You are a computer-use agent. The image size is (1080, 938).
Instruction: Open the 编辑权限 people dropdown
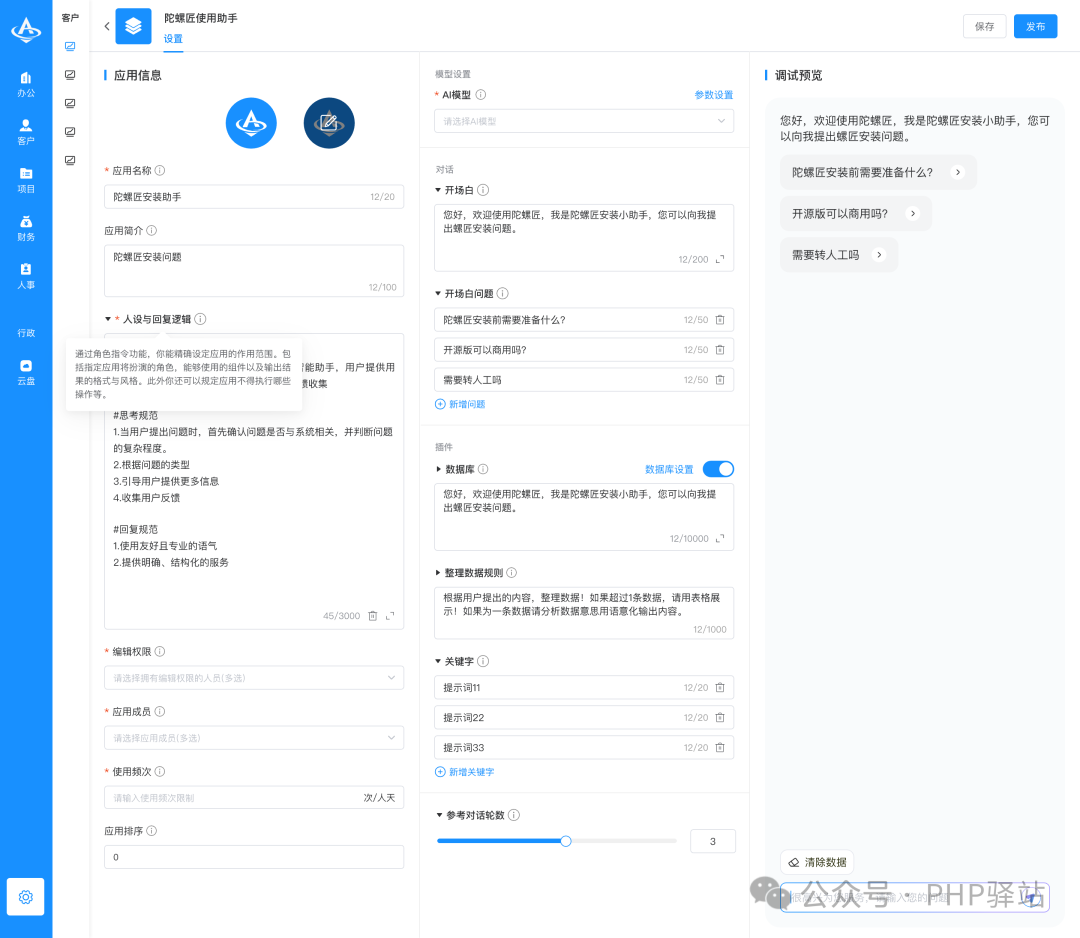[254, 678]
